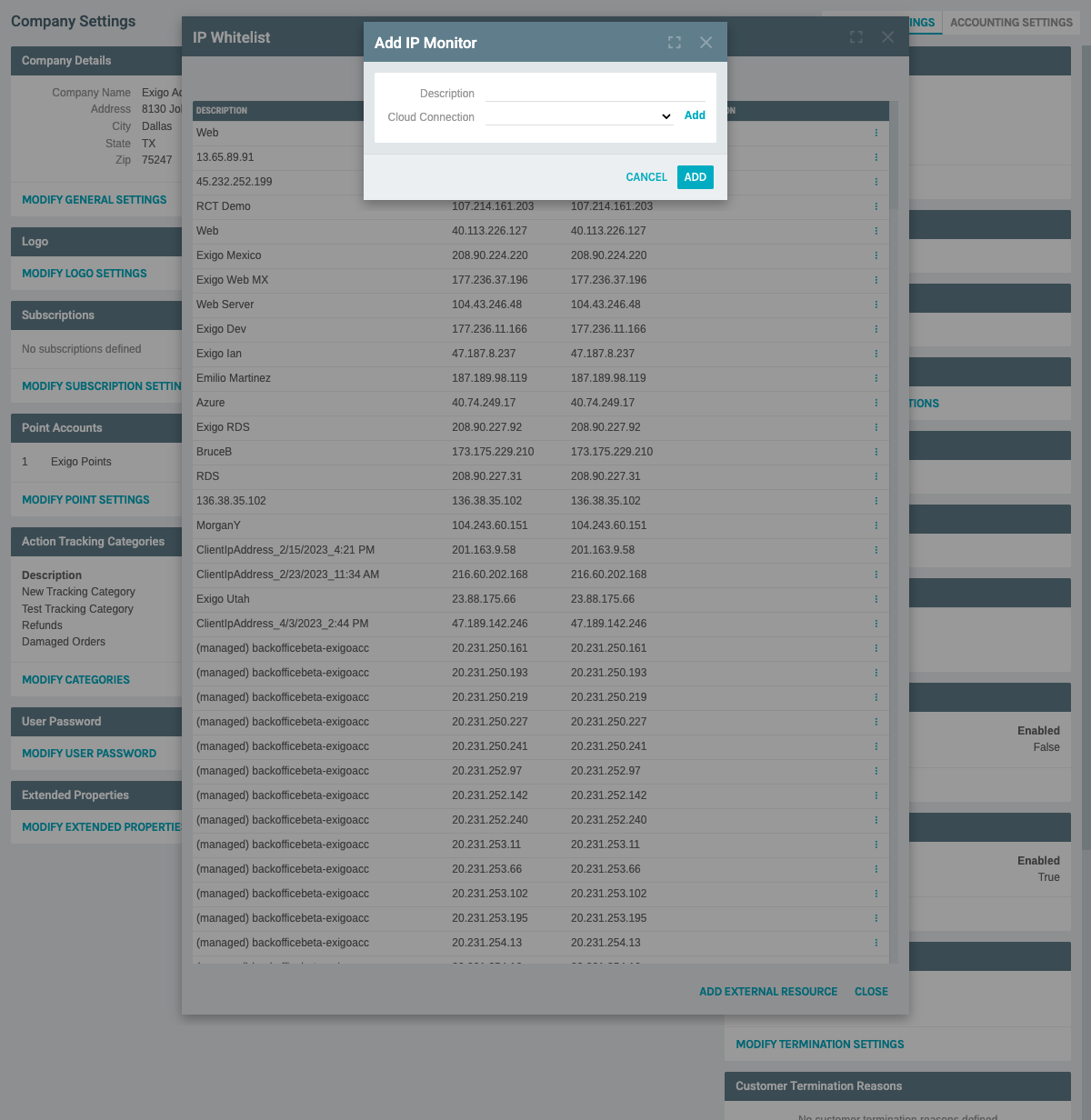The width and height of the screenshot is (1091, 1120).
Task: Click Add External Resource
Action: tap(768, 991)
